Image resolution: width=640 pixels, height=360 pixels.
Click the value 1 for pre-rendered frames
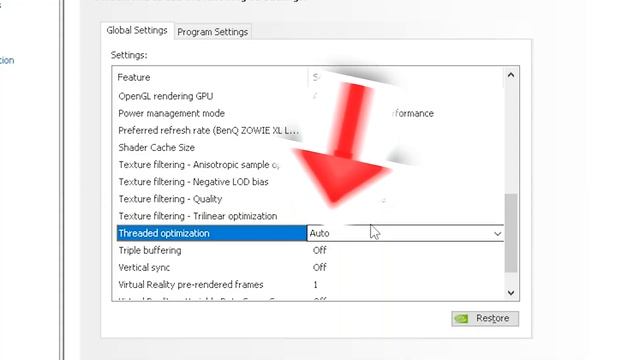316,285
